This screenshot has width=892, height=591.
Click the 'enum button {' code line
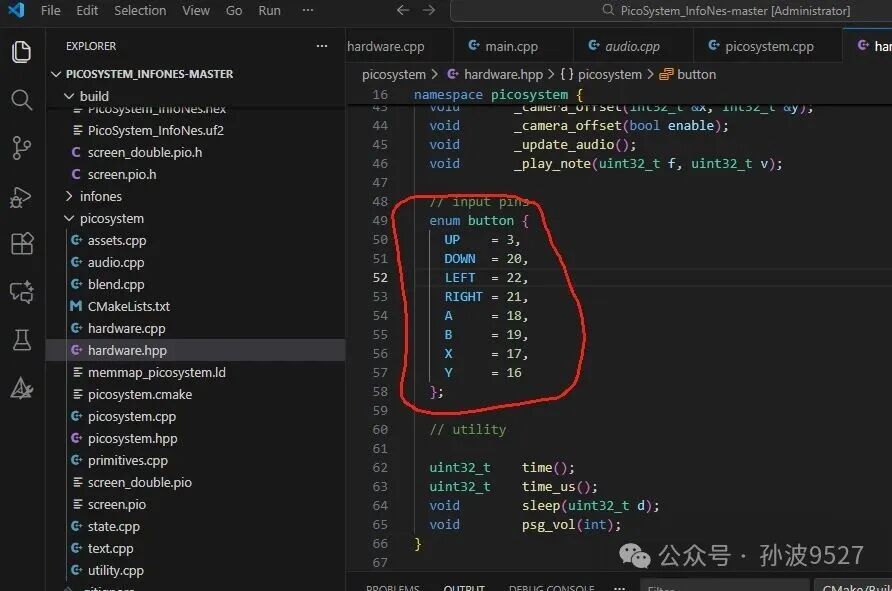pos(479,221)
